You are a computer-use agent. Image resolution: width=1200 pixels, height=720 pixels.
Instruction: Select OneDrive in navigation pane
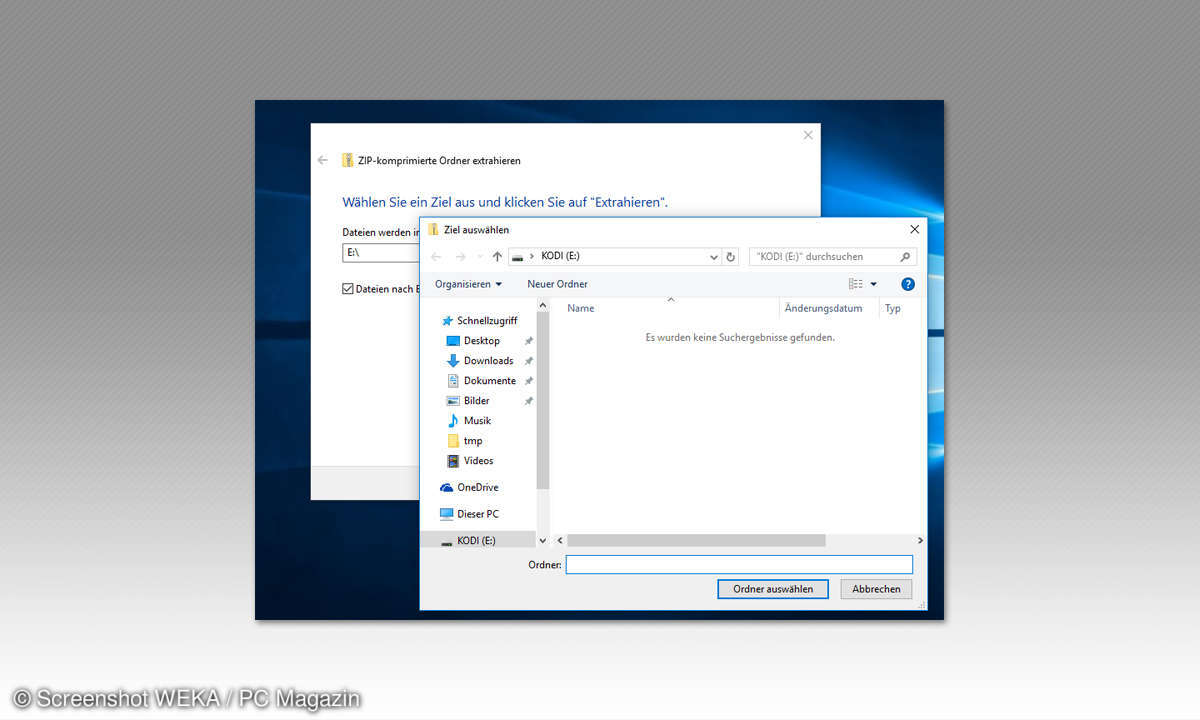click(469, 487)
